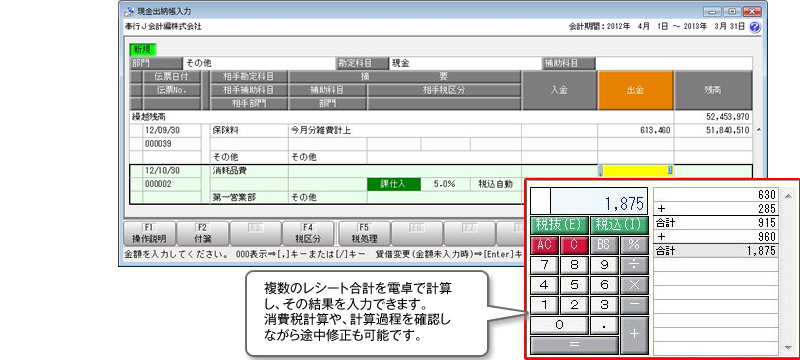Select the 課仕入 tax category cell
The height and width of the screenshot is (360, 800).
tap(393, 184)
